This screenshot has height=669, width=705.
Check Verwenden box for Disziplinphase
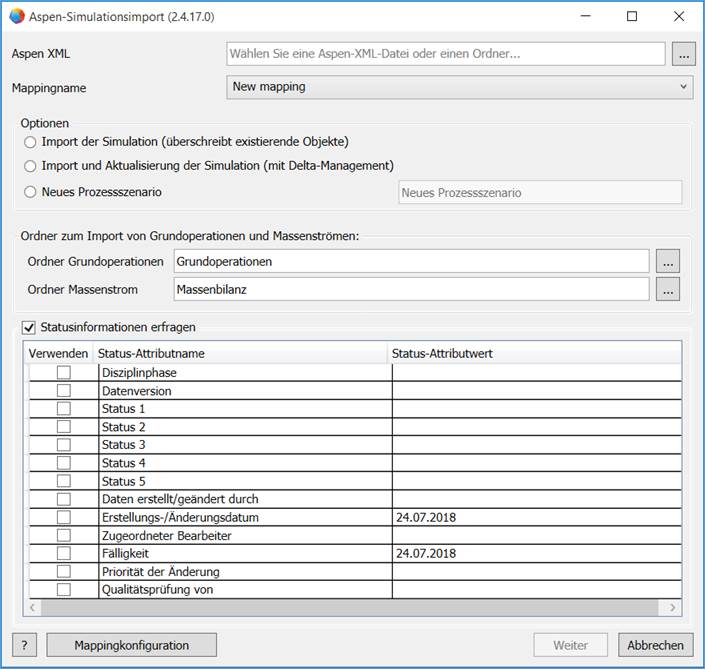tap(64, 372)
